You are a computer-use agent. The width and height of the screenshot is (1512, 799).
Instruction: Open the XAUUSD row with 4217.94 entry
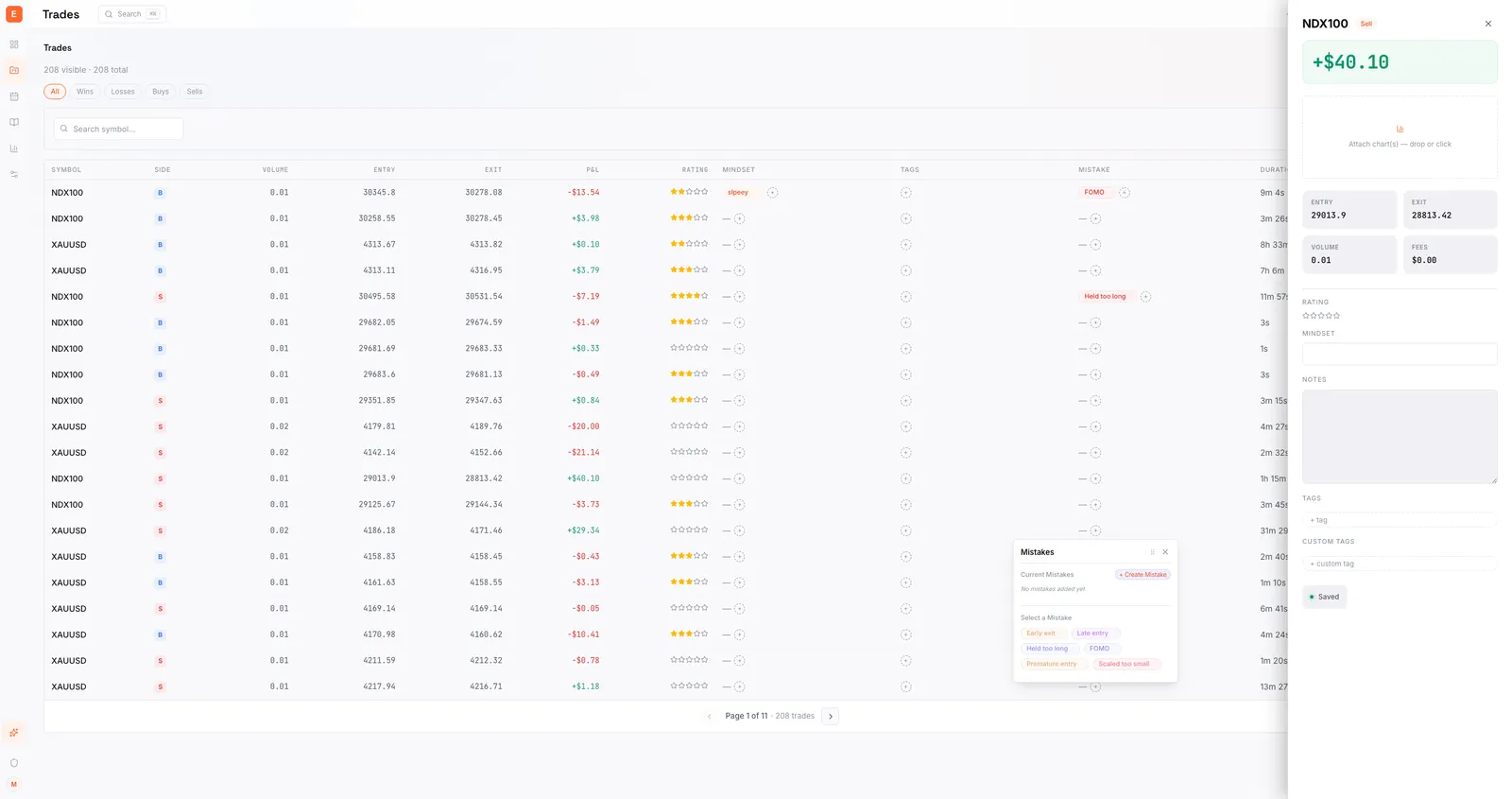click(x=665, y=686)
